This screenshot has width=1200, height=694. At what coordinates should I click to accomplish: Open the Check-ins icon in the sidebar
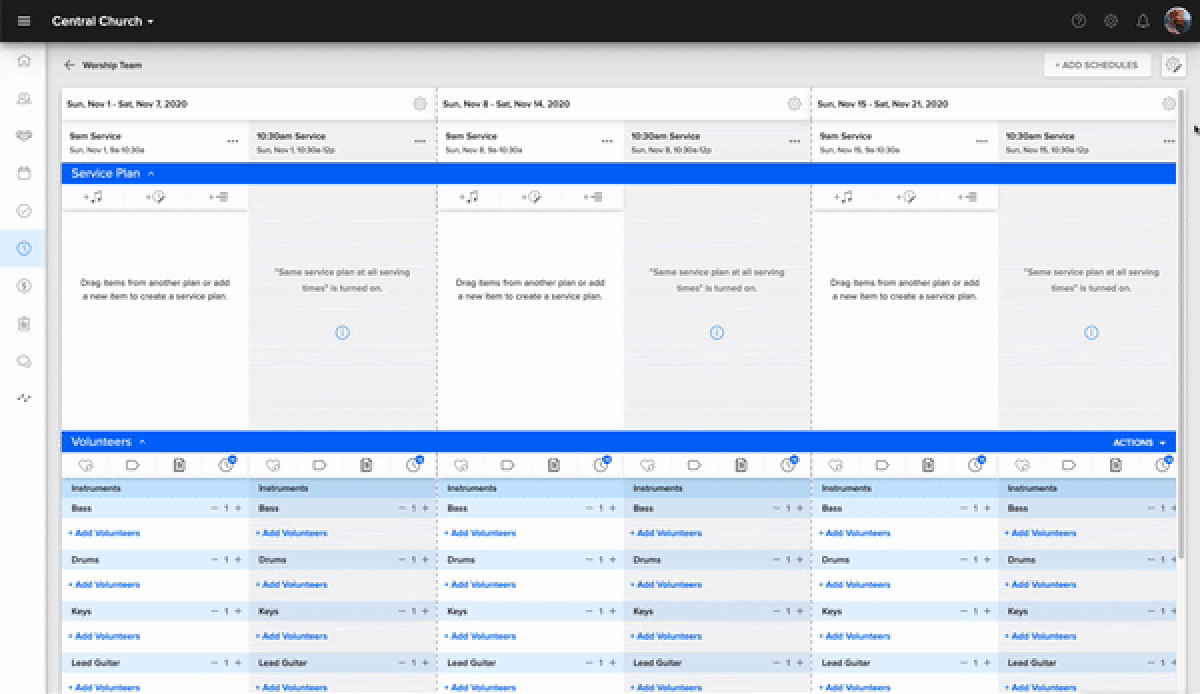click(23, 211)
